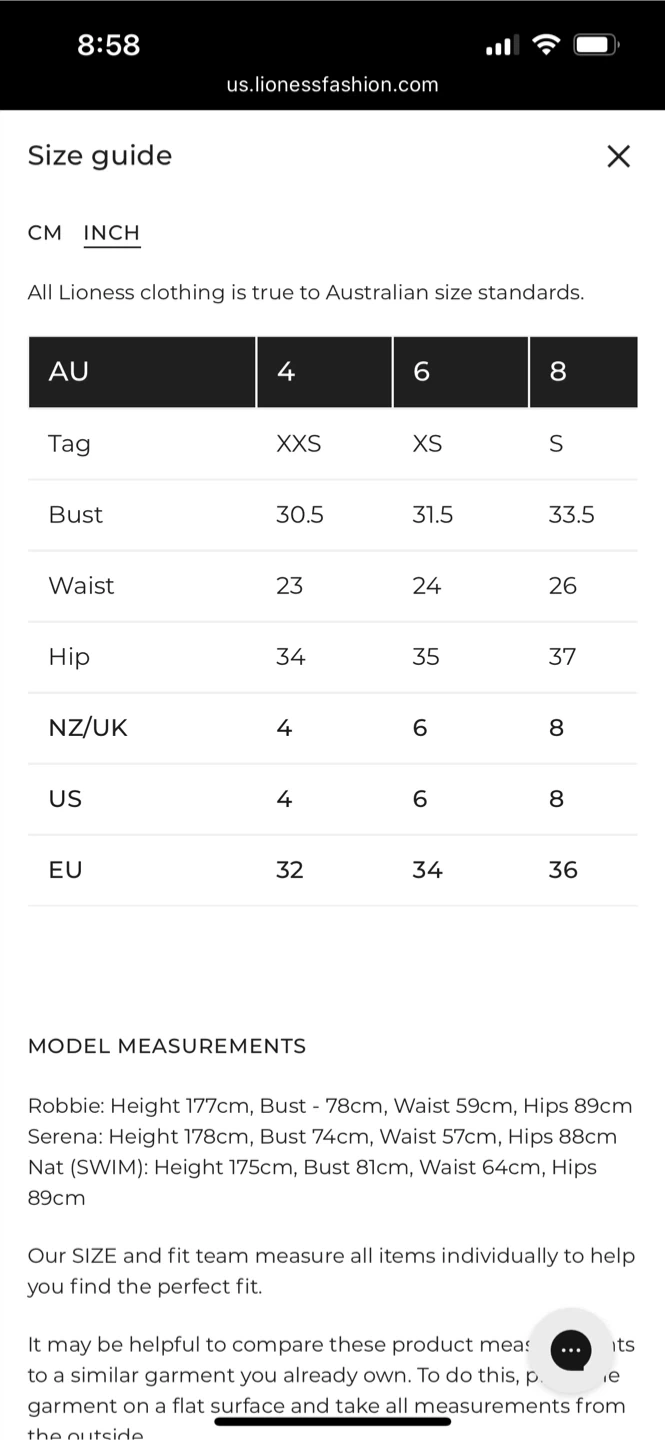Viewport: 665px width, 1440px height.
Task: Click the Size guide heading
Action: click(100, 156)
